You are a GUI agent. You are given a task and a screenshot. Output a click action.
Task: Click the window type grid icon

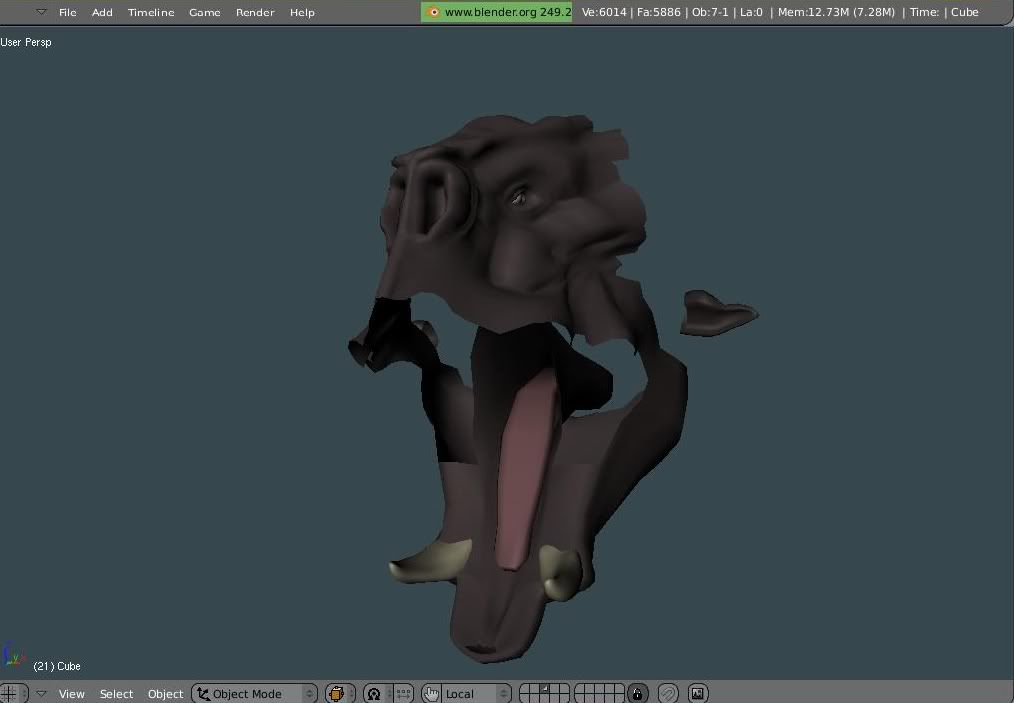pos(9,693)
